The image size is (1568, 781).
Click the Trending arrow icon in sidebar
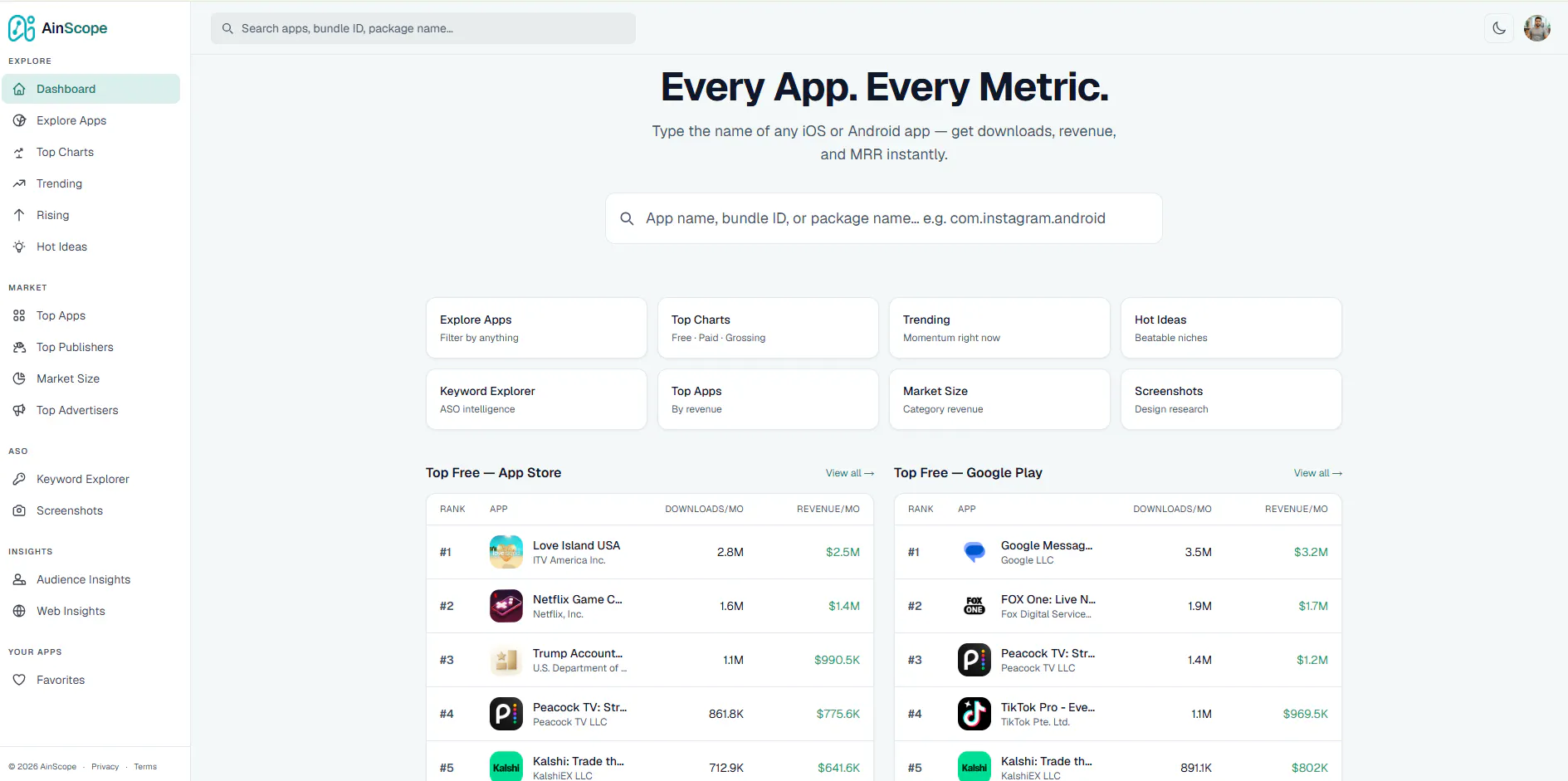(19, 183)
